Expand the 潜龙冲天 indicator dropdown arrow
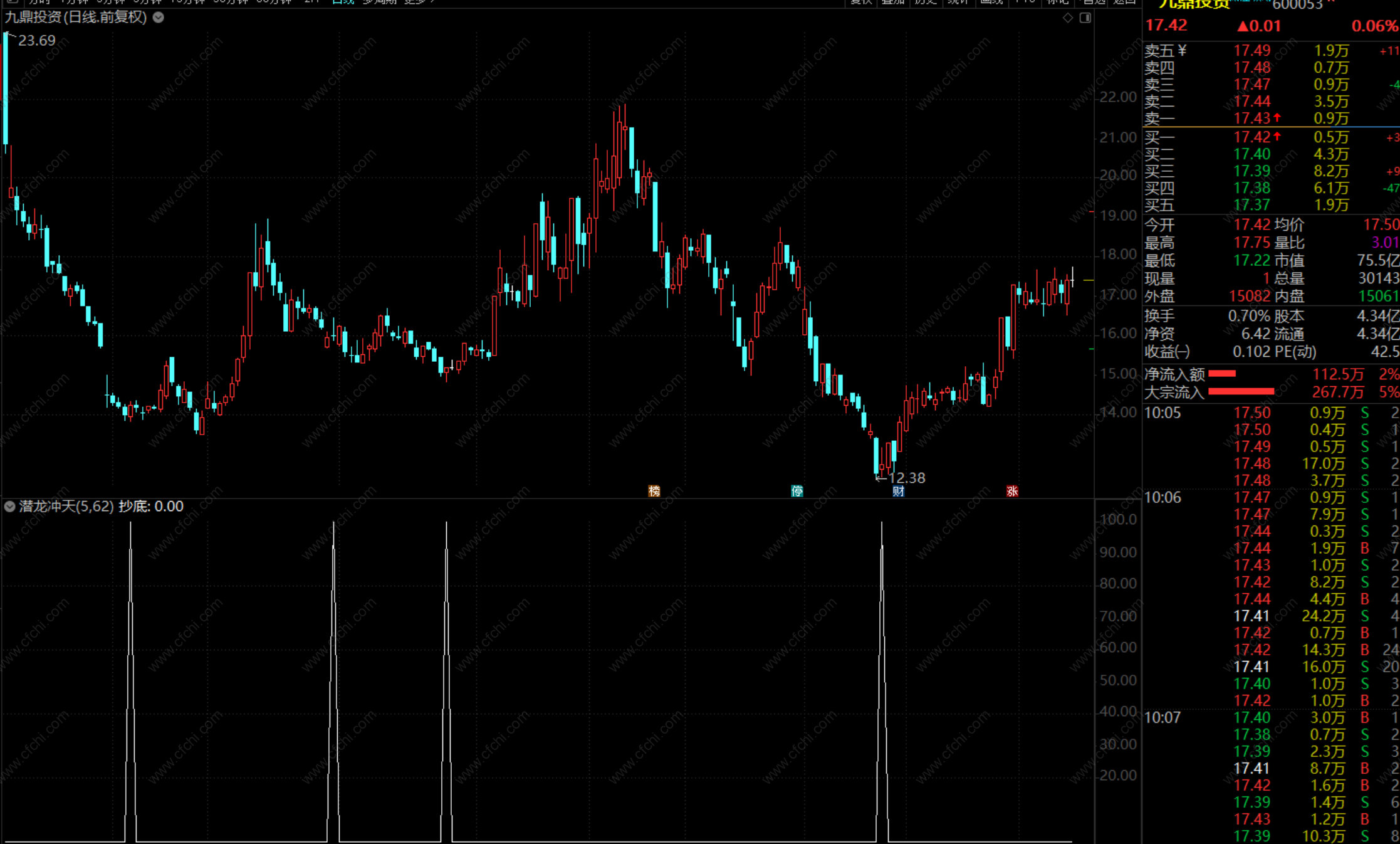 [9, 506]
